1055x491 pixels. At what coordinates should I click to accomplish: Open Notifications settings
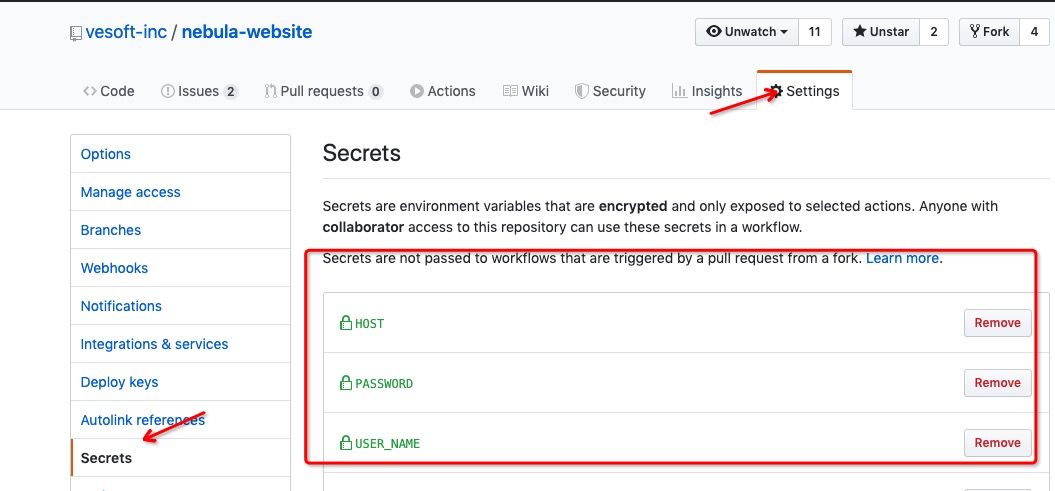(x=180, y=306)
